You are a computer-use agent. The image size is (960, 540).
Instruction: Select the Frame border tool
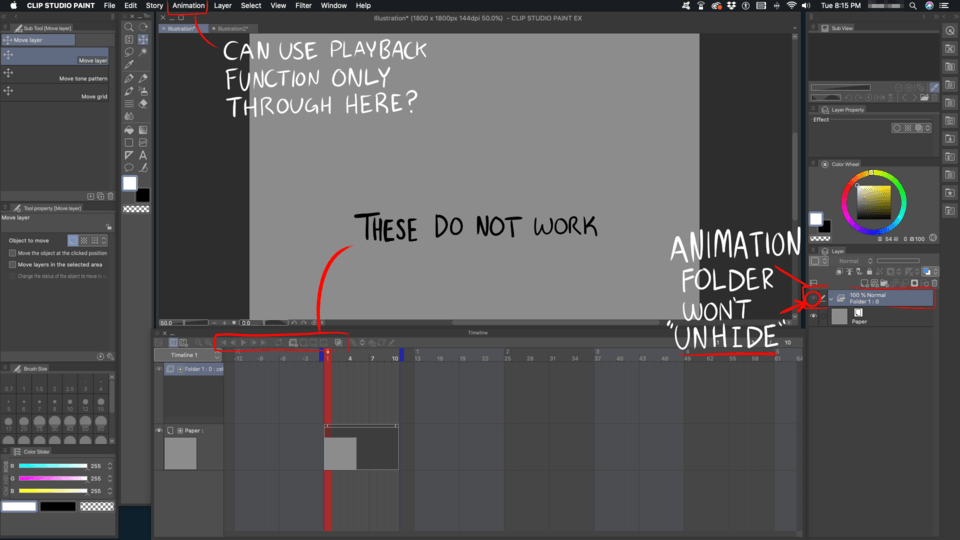[143, 143]
